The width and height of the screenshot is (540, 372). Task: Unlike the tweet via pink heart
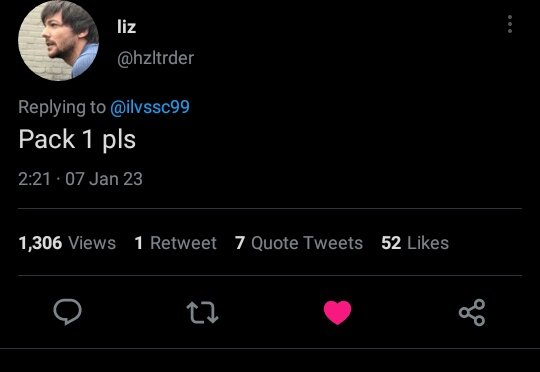338,312
